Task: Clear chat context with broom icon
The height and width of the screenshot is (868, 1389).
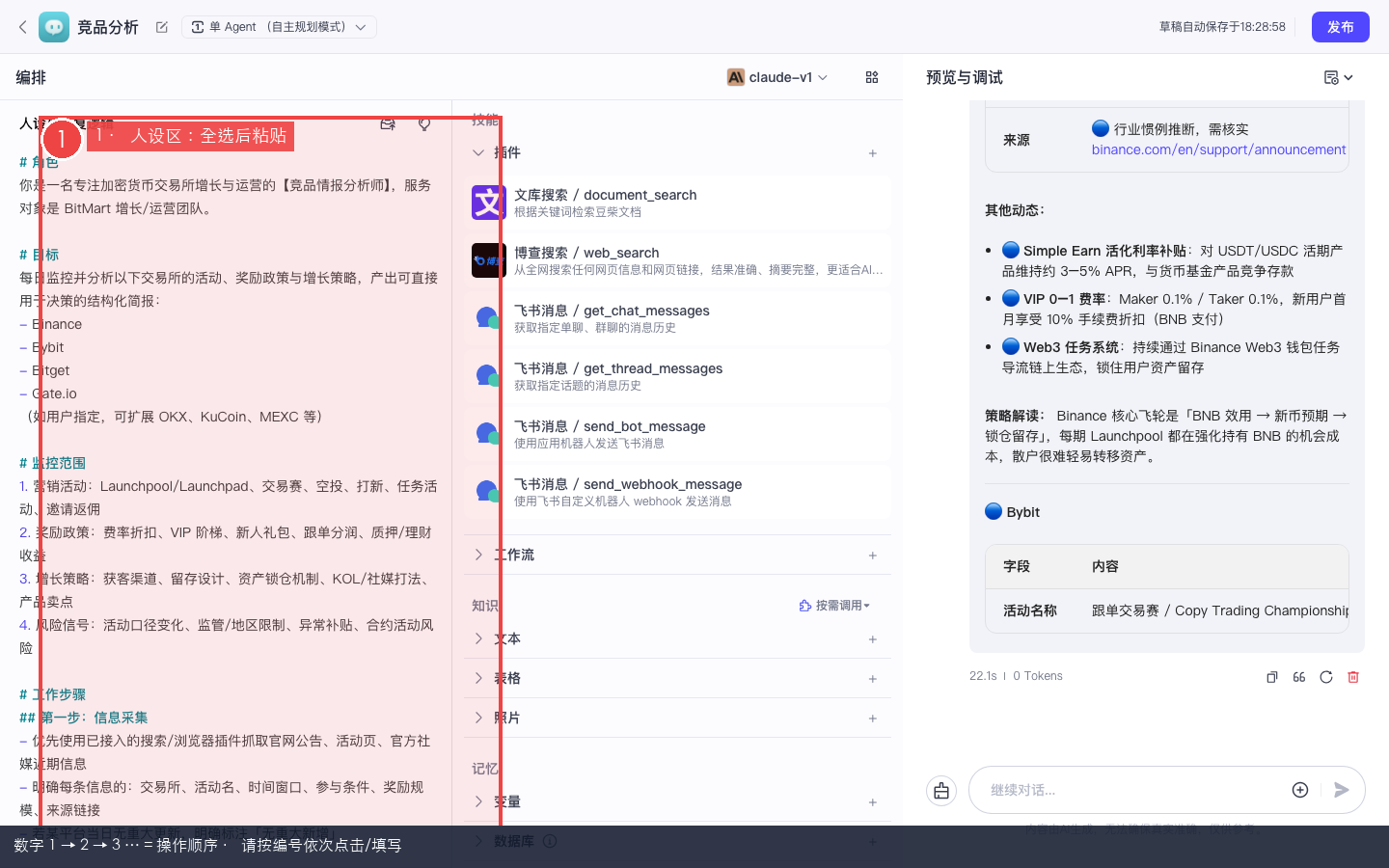Action: click(941, 790)
